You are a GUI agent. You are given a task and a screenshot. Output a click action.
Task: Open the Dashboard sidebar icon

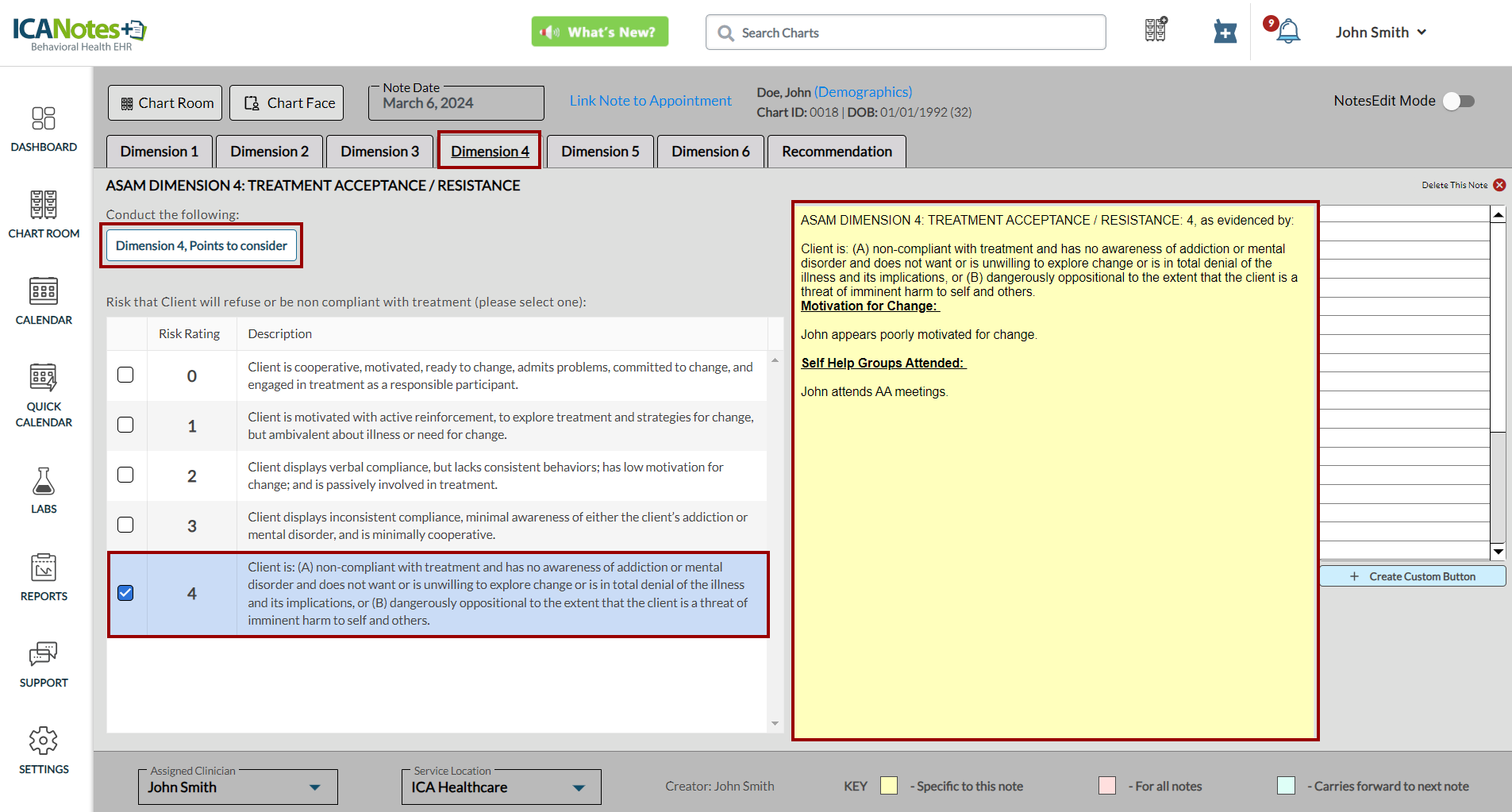click(44, 119)
